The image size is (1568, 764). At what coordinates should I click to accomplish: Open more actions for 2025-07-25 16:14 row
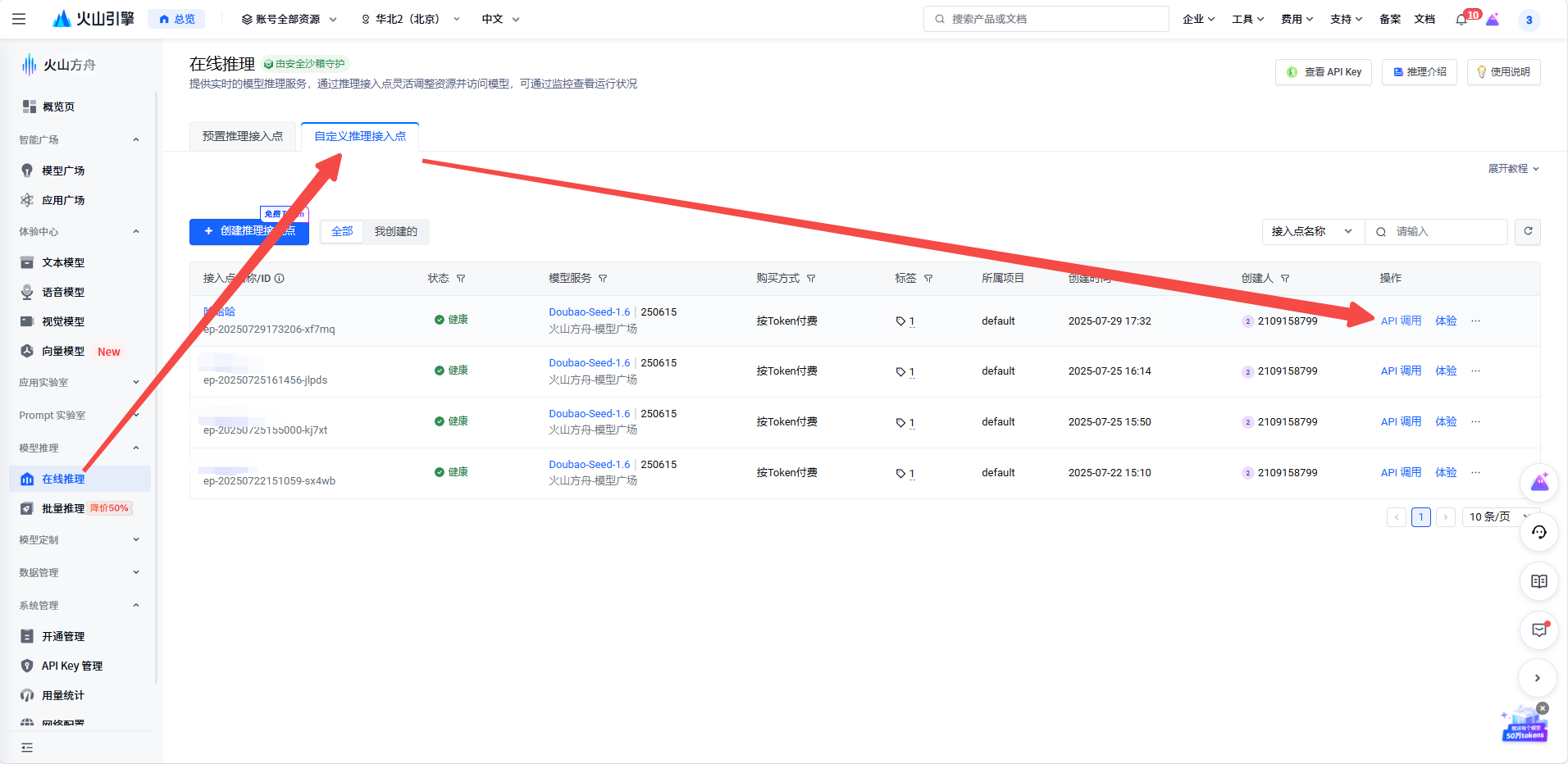tap(1476, 371)
